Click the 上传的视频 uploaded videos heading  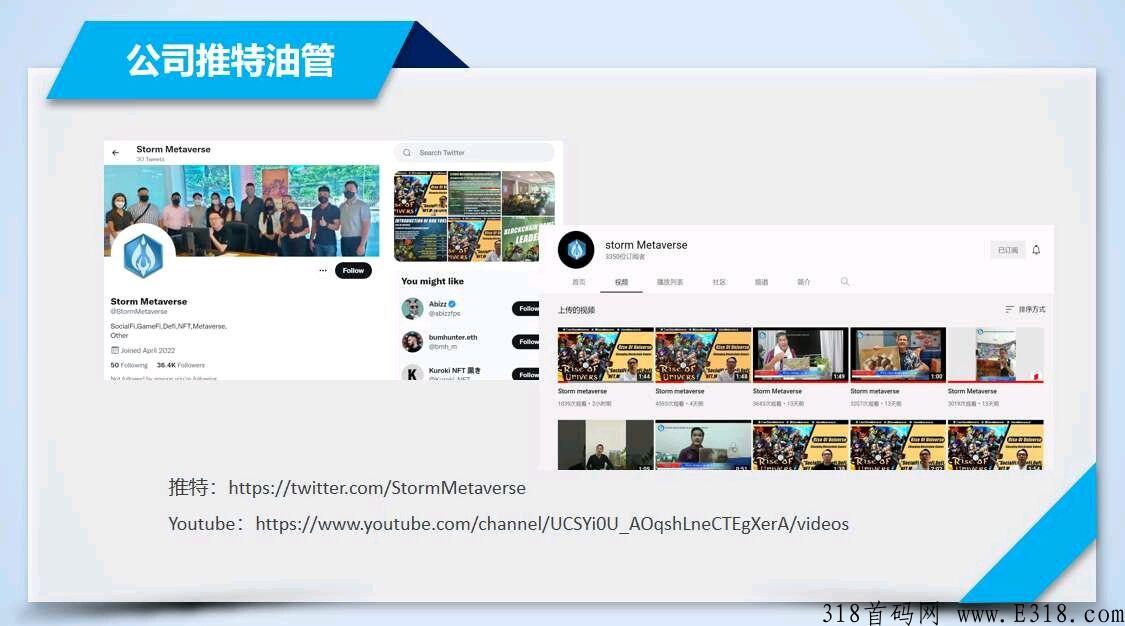tap(576, 310)
